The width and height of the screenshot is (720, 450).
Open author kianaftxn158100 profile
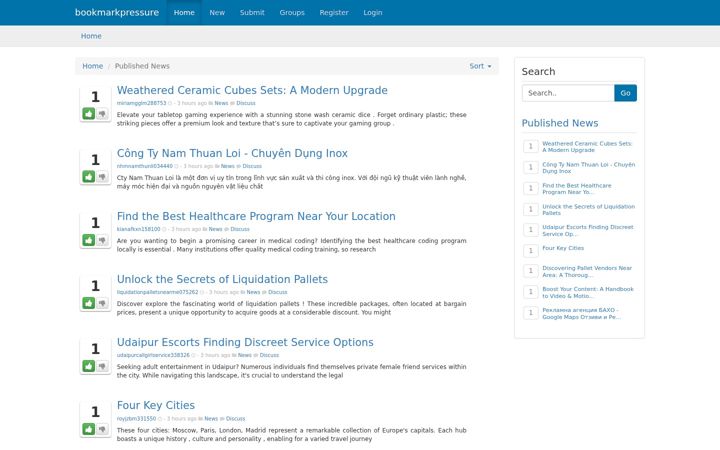138,229
